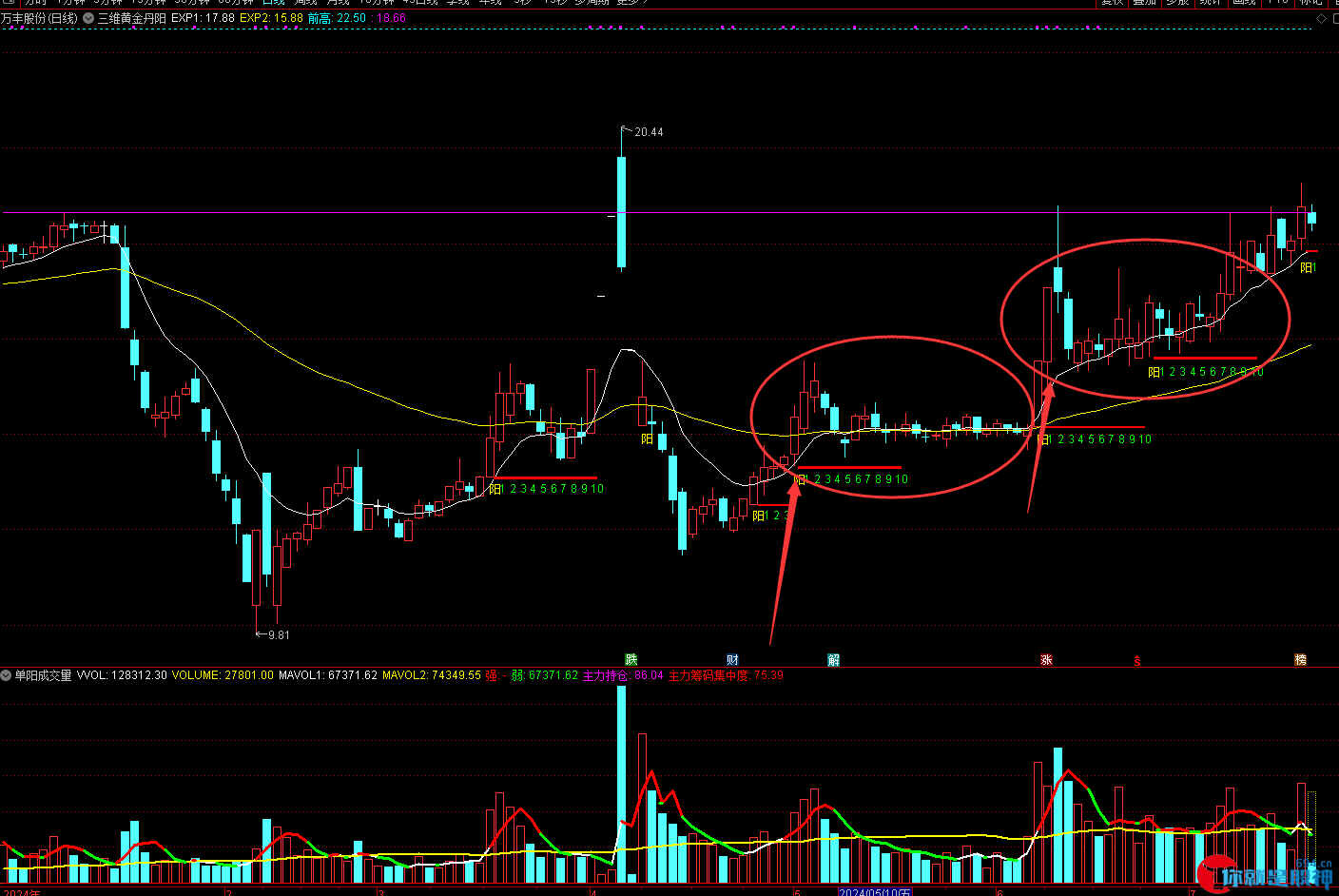Click the 前高: 22.50 value
Screen dimensions: 1339x896
337,18
